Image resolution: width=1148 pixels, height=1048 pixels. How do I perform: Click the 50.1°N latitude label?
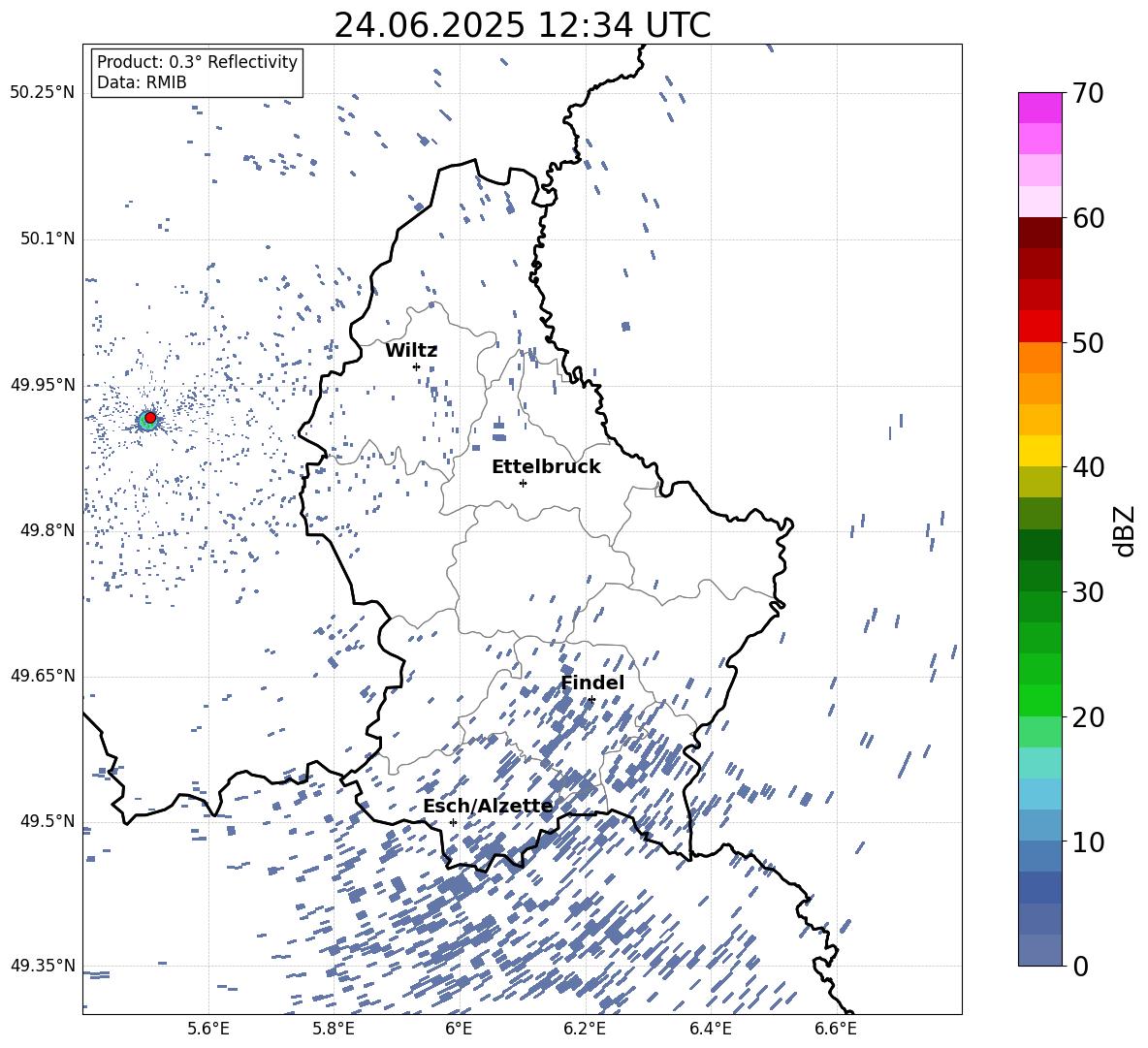48,238
